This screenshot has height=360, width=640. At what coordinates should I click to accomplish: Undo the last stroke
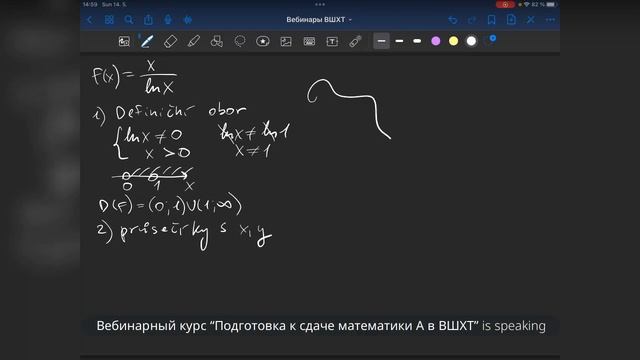coord(452,20)
